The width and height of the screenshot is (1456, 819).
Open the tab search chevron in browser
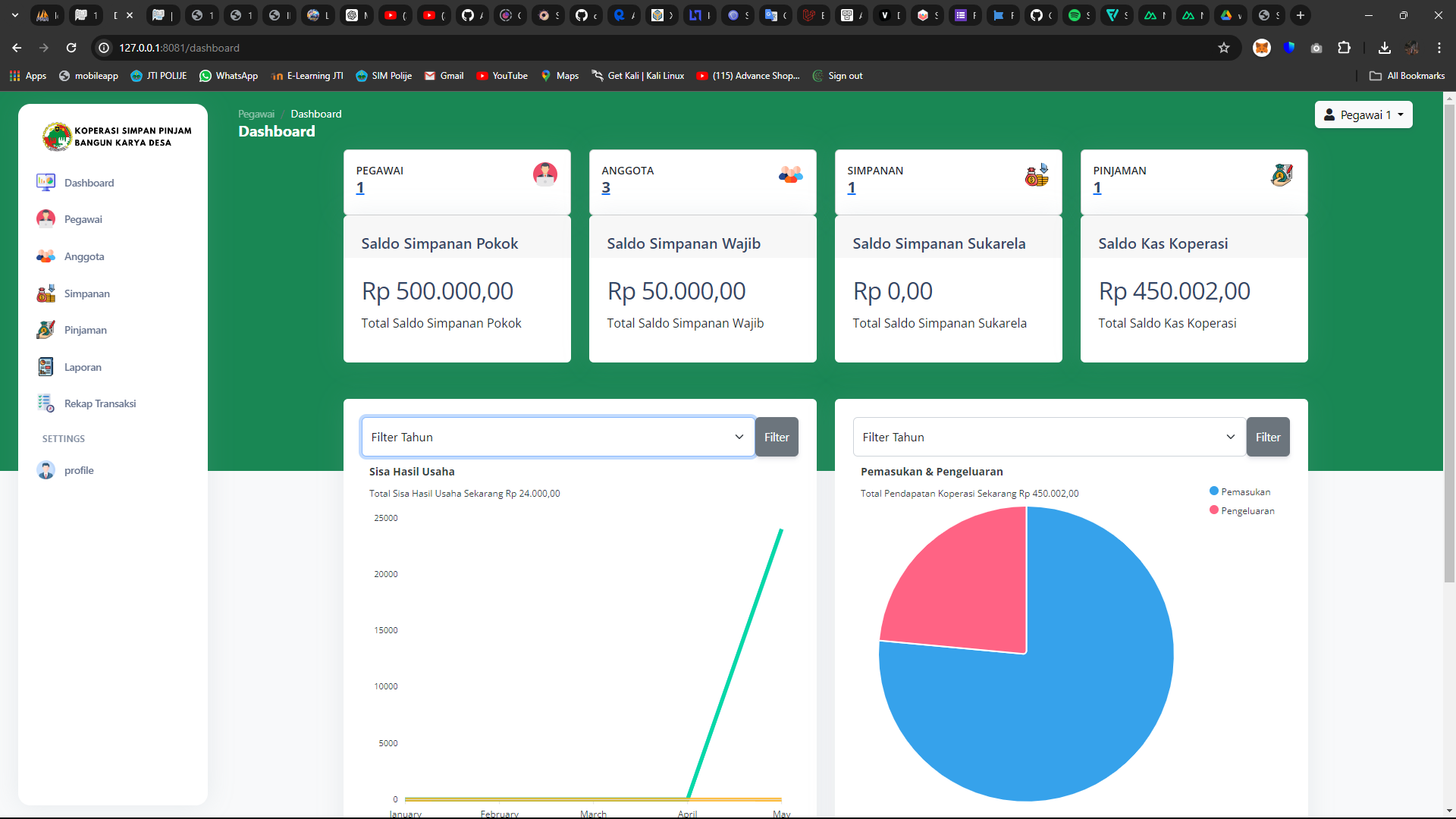pos(14,15)
